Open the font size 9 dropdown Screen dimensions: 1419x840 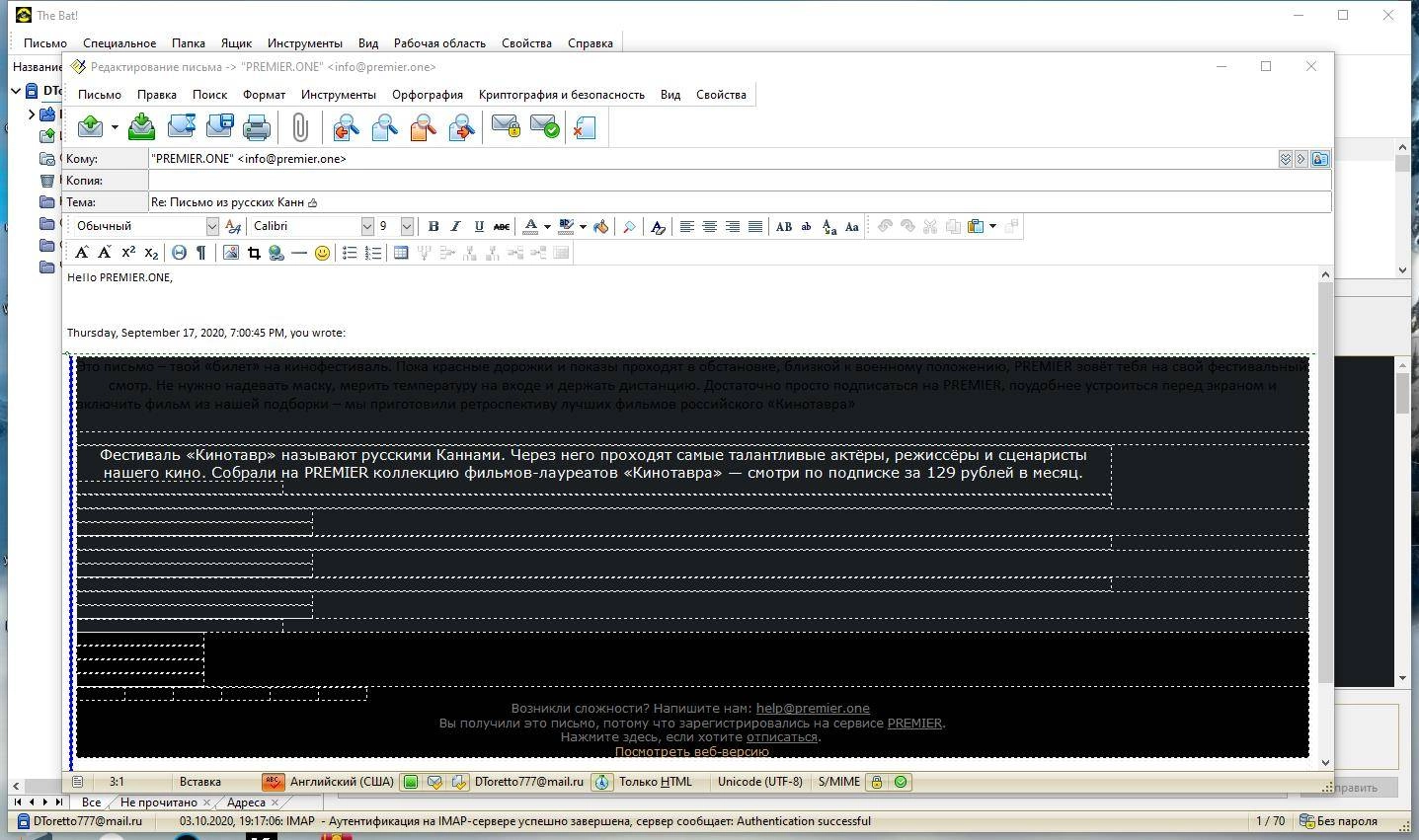[x=406, y=226]
